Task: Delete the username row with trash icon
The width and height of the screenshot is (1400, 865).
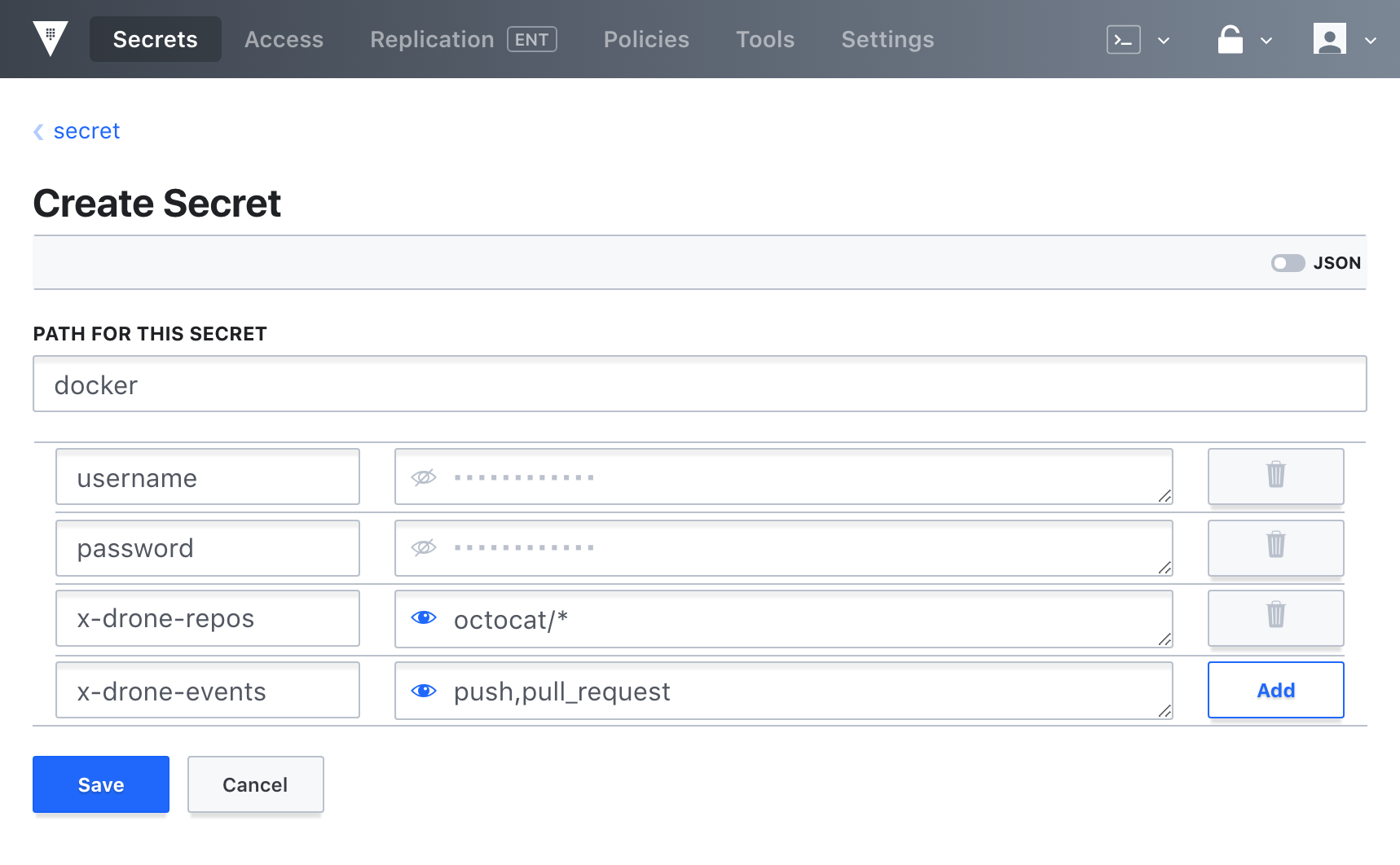Action: click(x=1275, y=476)
